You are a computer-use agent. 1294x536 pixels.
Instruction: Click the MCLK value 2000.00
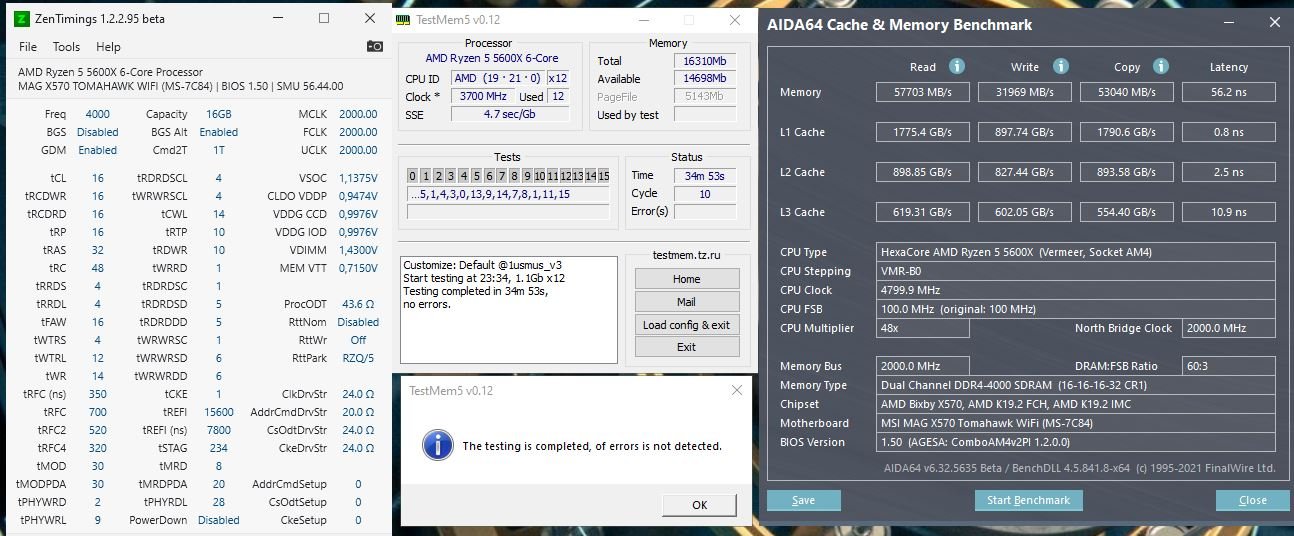(x=358, y=114)
